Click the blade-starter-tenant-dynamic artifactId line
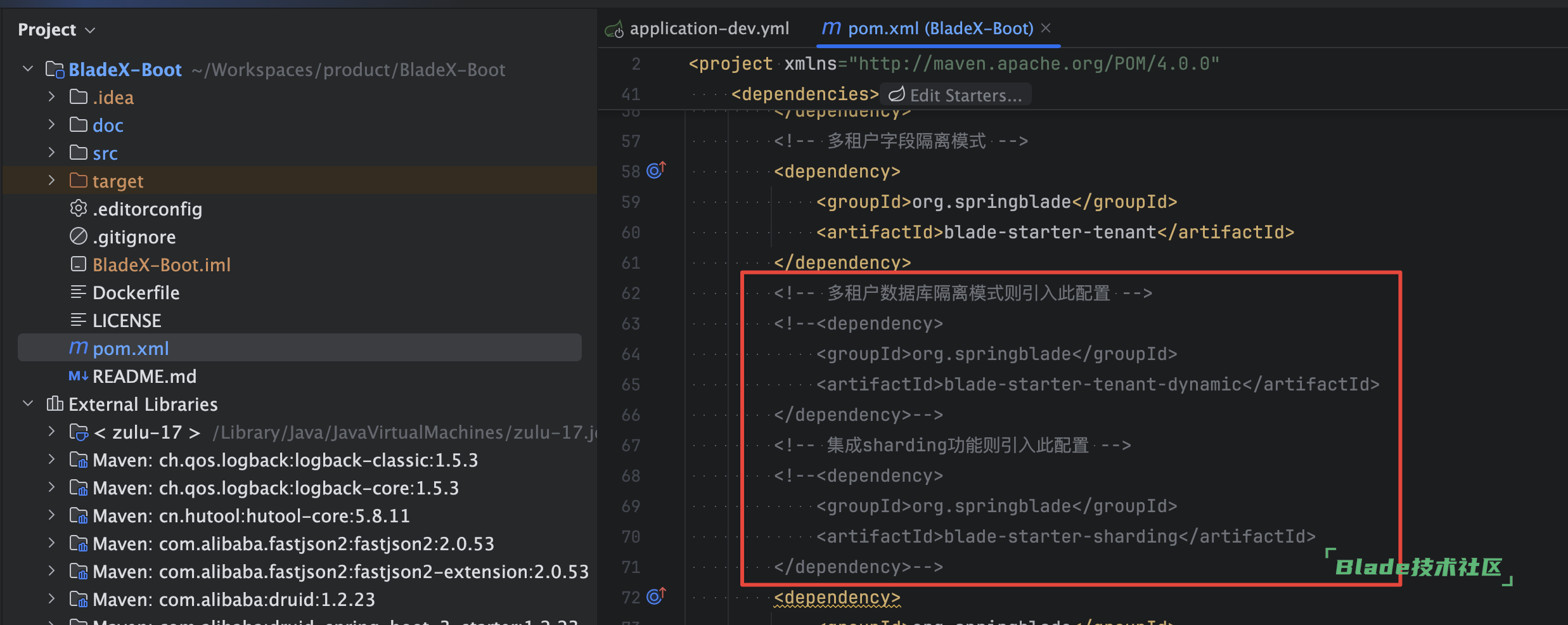This screenshot has height=625, width=1568. click(1098, 384)
